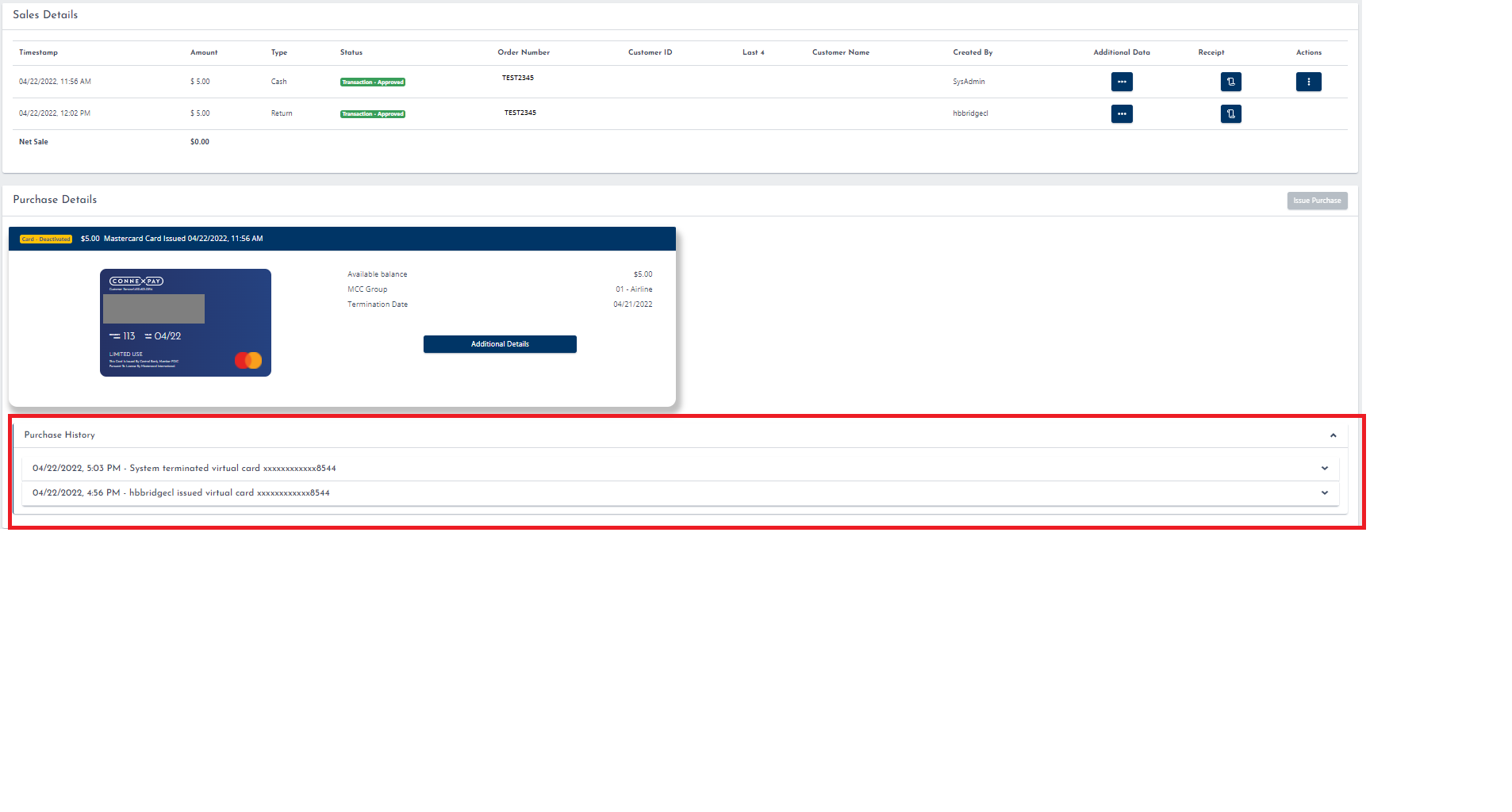This screenshot has width=1512, height=812.
Task: Open actions menu for the Cash transaction
Action: coord(1309,82)
